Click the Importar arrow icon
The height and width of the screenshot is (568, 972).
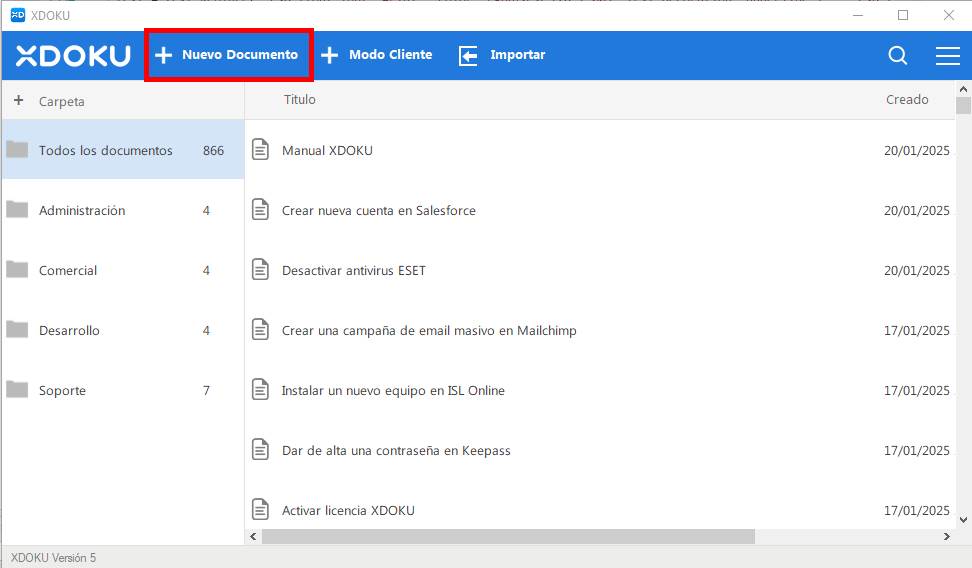pyautogui.click(x=468, y=55)
